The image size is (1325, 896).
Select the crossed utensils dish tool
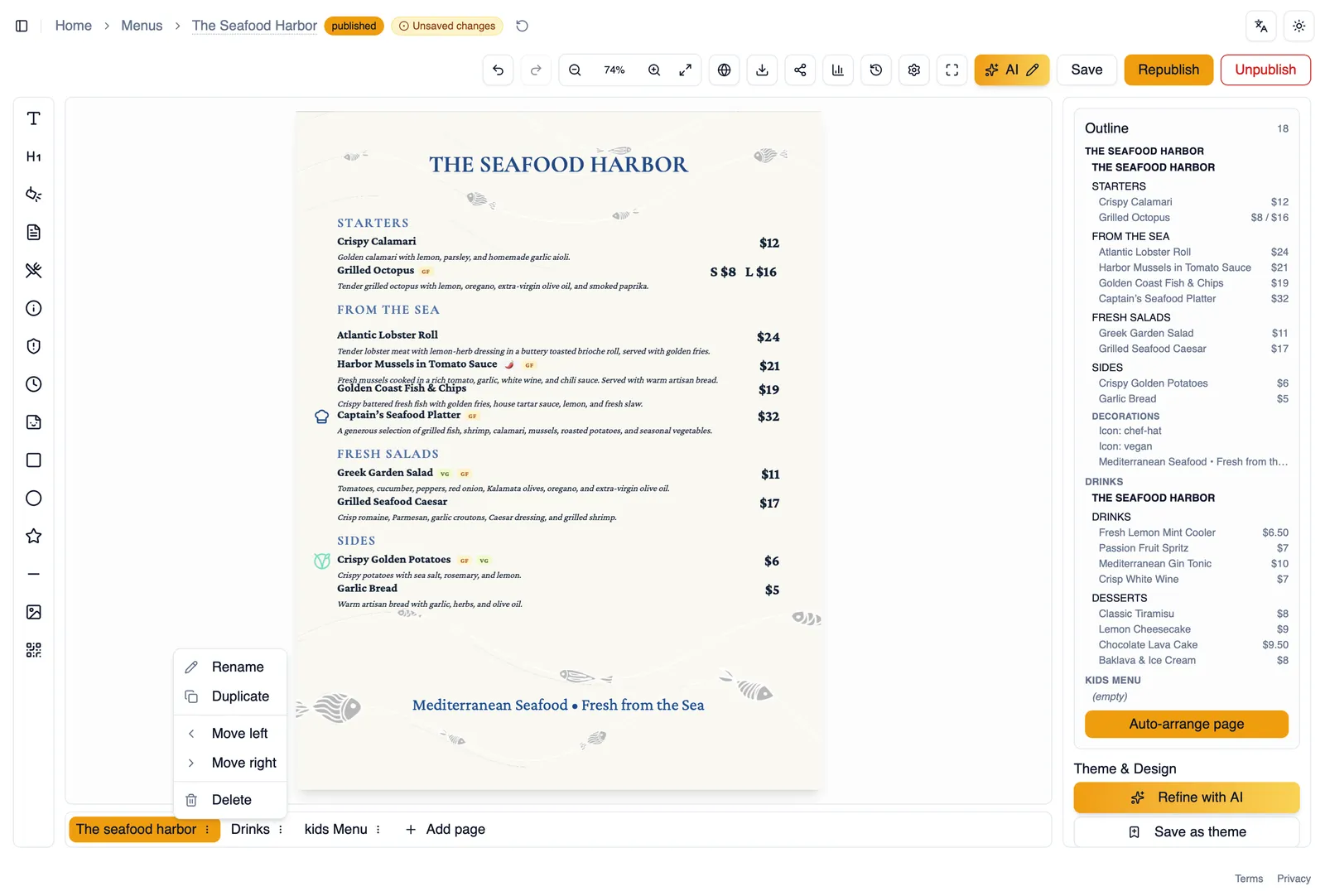coord(33,270)
